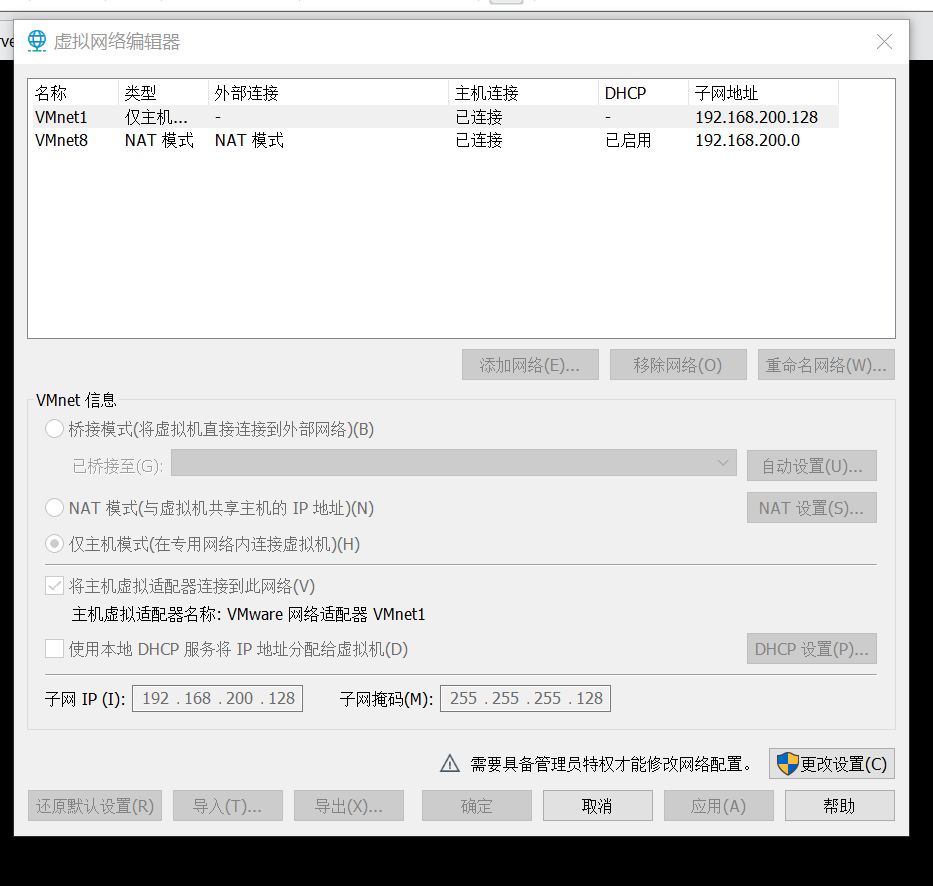Click the 帮助 button
The width and height of the screenshot is (933, 886).
(840, 806)
